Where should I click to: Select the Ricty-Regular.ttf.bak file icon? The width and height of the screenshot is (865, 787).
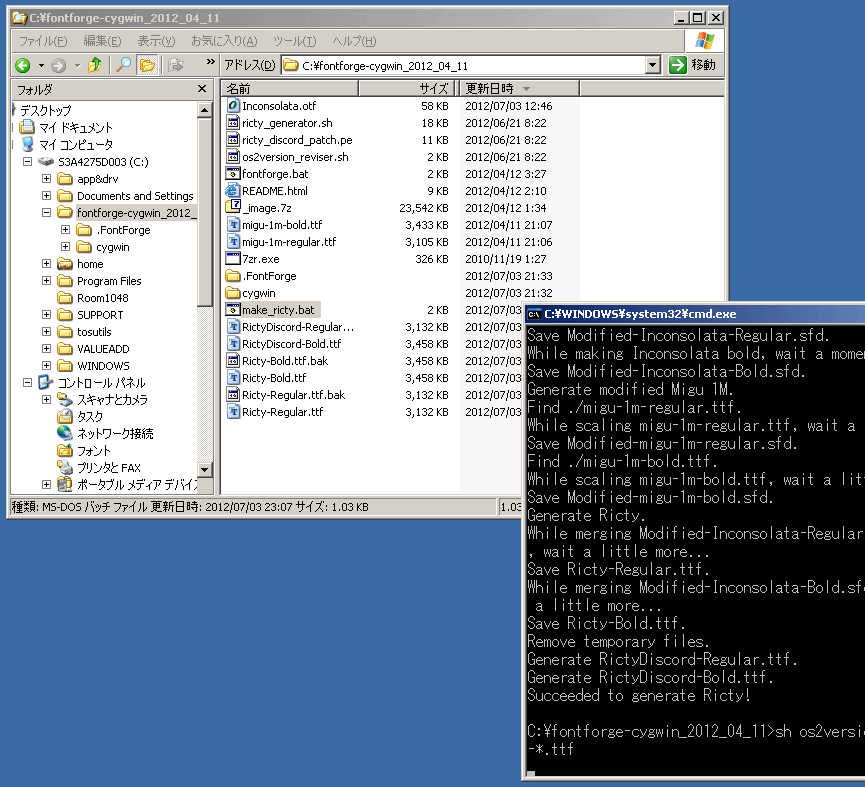tap(233, 395)
